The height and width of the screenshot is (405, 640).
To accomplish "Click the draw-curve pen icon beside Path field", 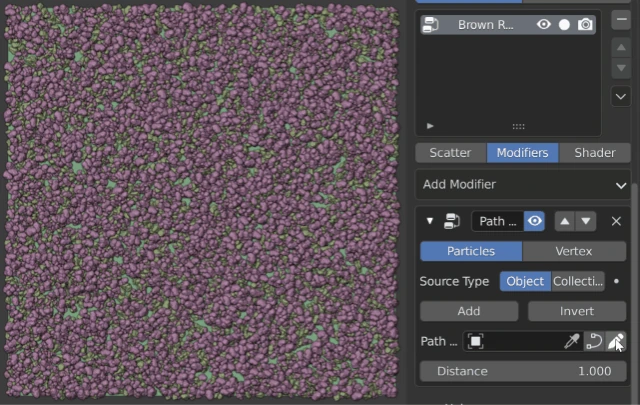I will 617,341.
